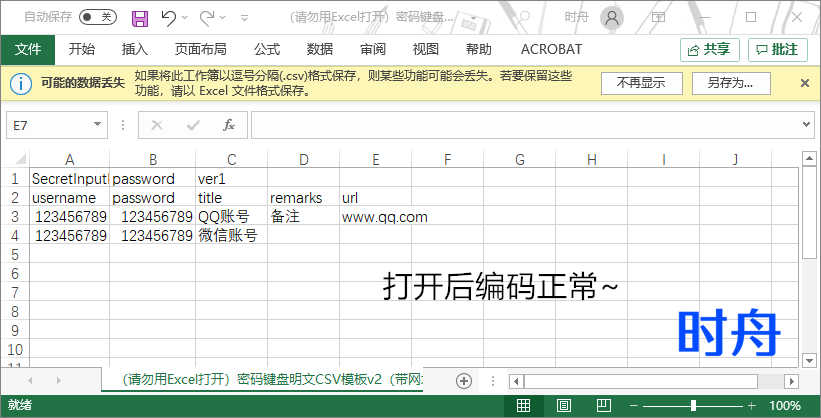Viewport: 821px width, 418px height.
Task: Open Customize Quick Access Toolbar dropdown
Action: point(244,18)
